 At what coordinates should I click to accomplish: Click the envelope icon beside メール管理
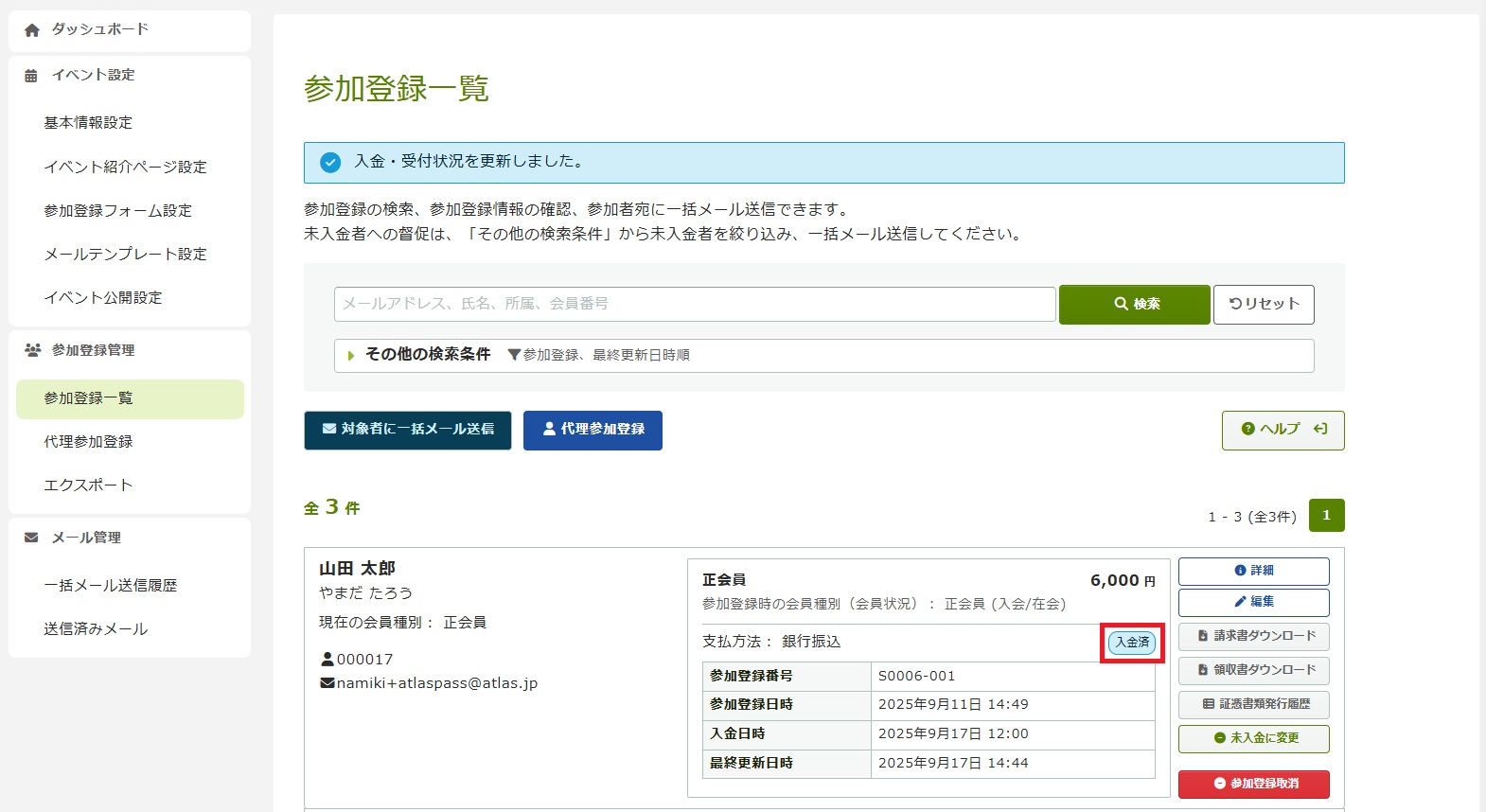[31, 538]
